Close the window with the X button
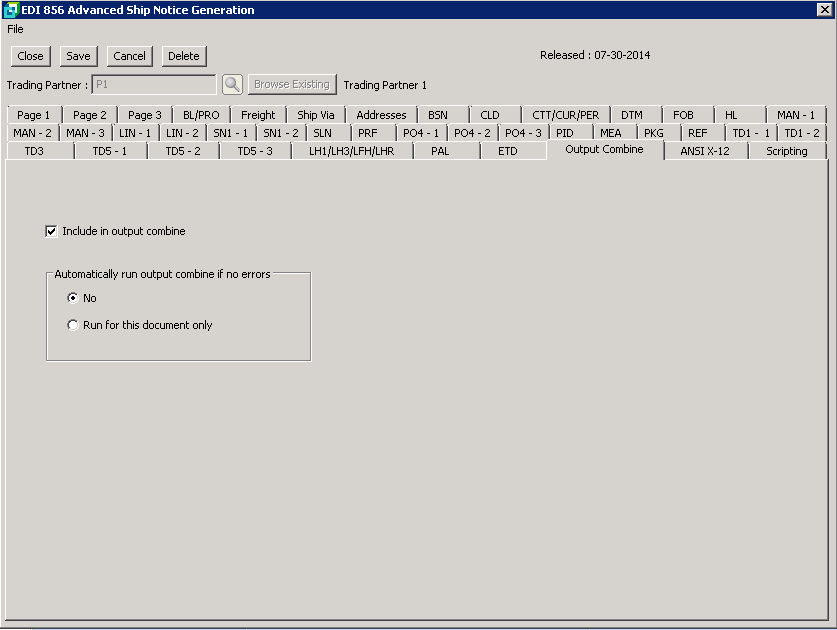 824,10
